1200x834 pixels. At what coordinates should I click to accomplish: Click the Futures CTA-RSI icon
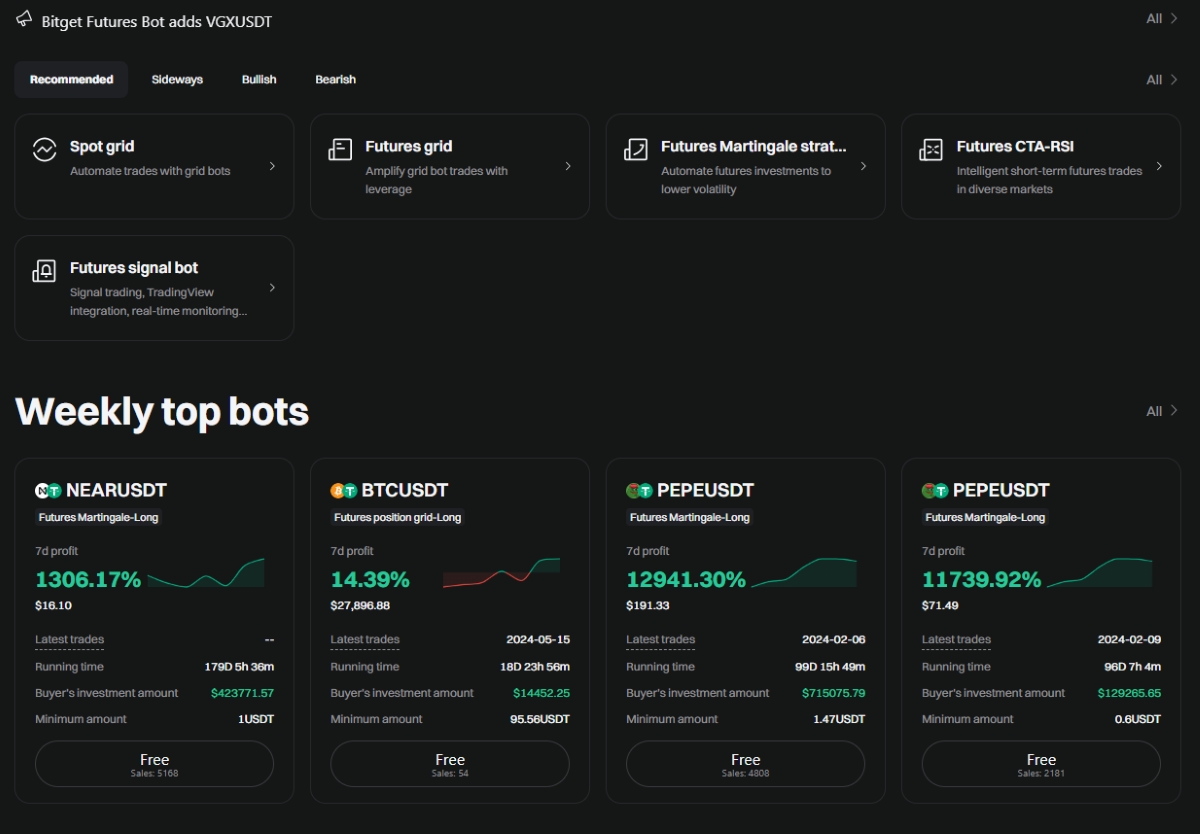[931, 150]
